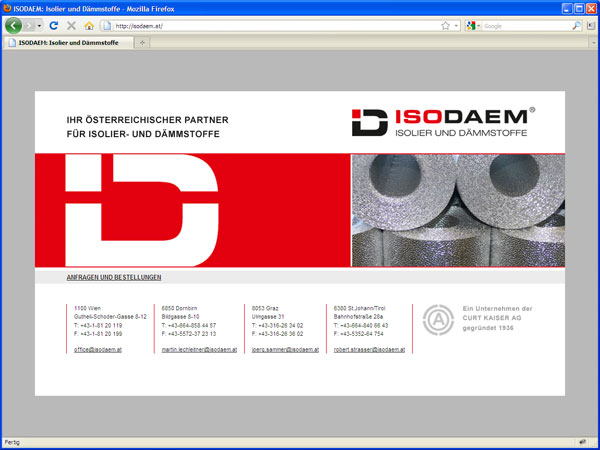
Task: Minimize the Firefox window
Action: click(x=567, y=8)
